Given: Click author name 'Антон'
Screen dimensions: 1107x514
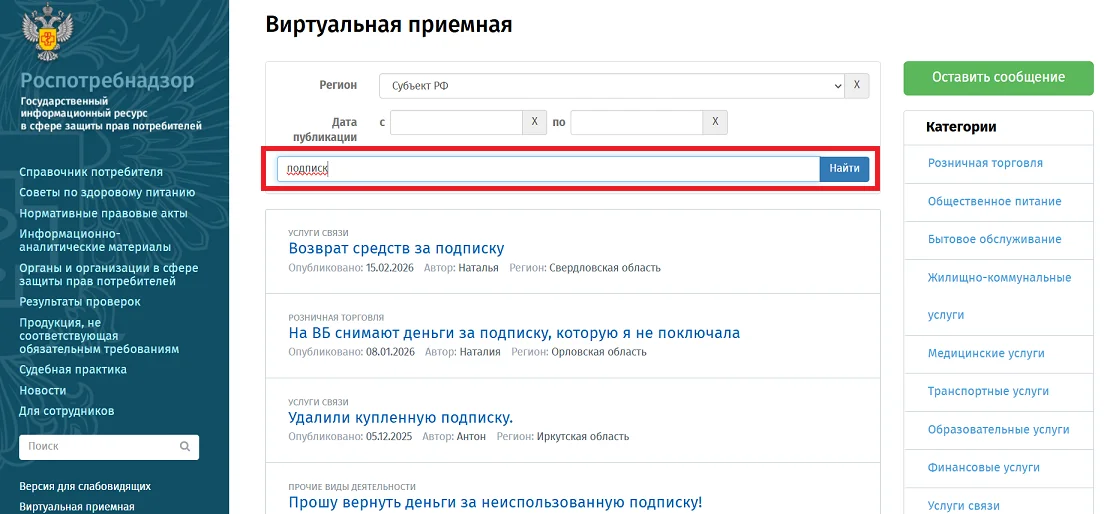Looking at the screenshot, I should [471, 436].
